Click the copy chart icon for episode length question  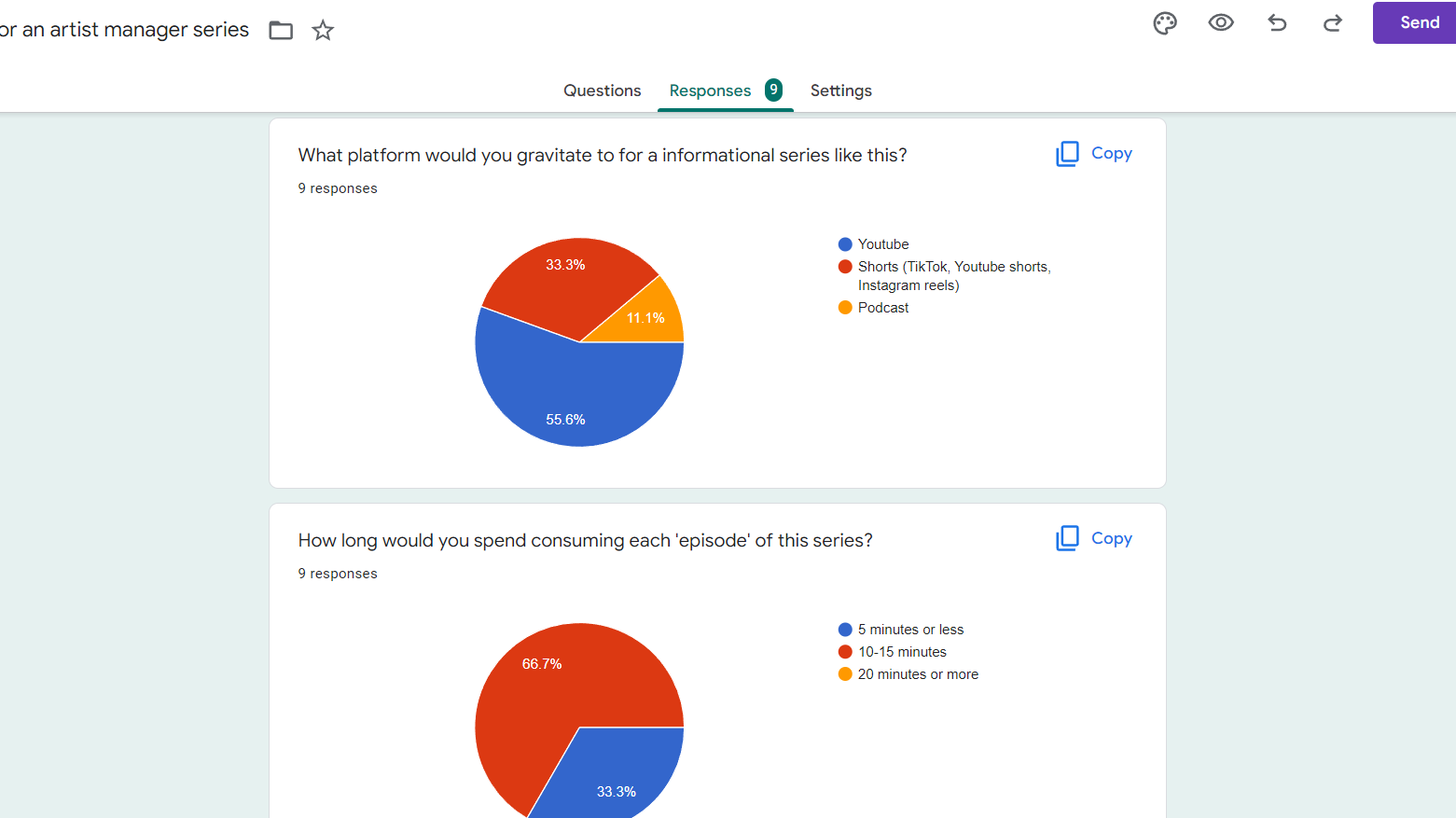coord(1067,539)
